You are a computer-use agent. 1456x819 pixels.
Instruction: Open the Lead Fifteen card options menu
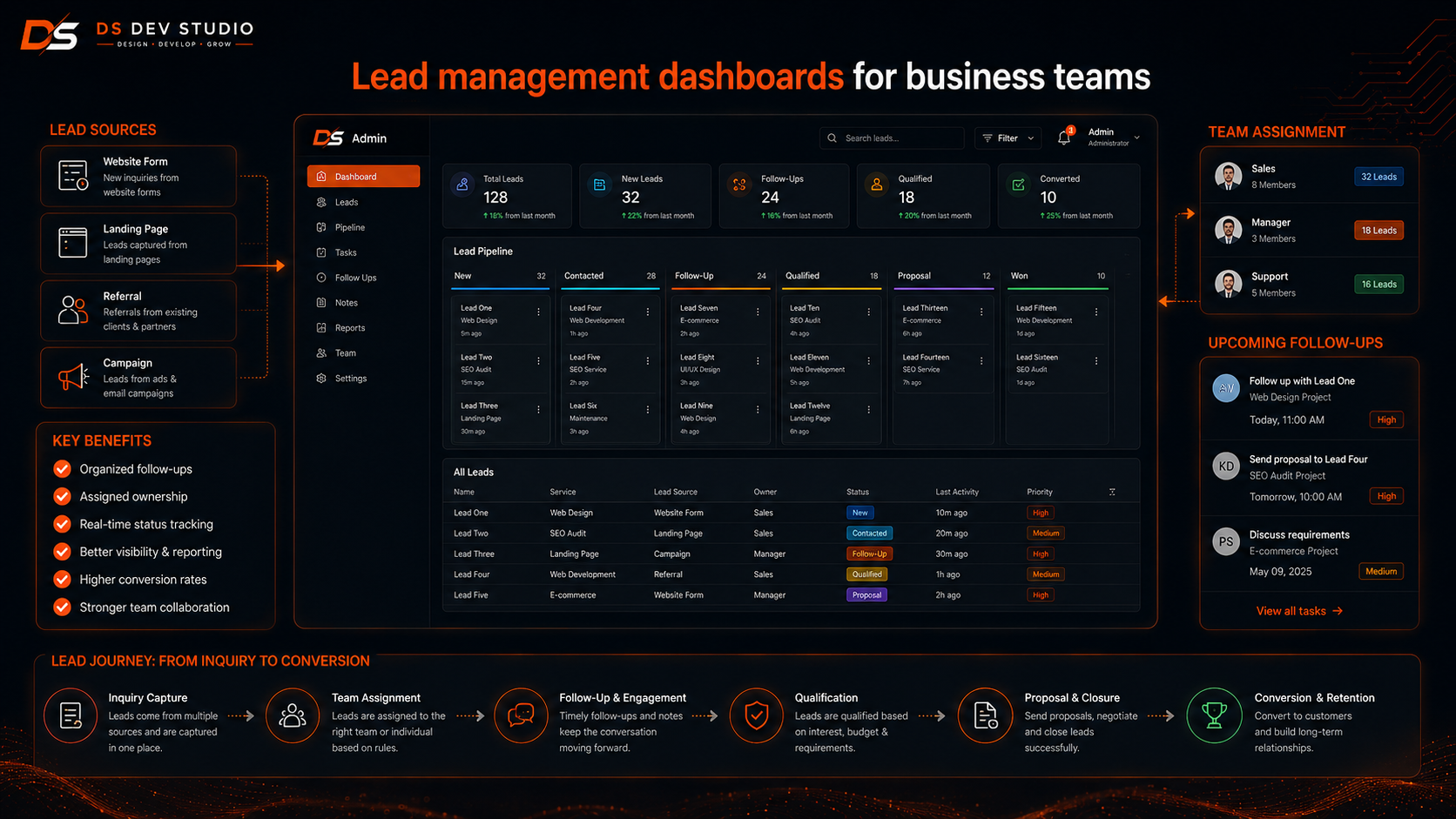pos(1096,312)
